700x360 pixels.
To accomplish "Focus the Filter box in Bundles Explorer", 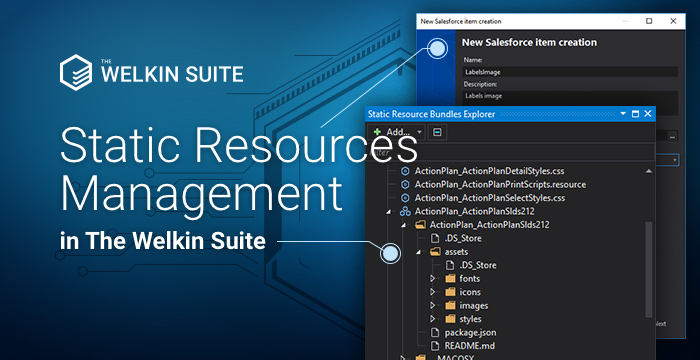I will [510, 153].
